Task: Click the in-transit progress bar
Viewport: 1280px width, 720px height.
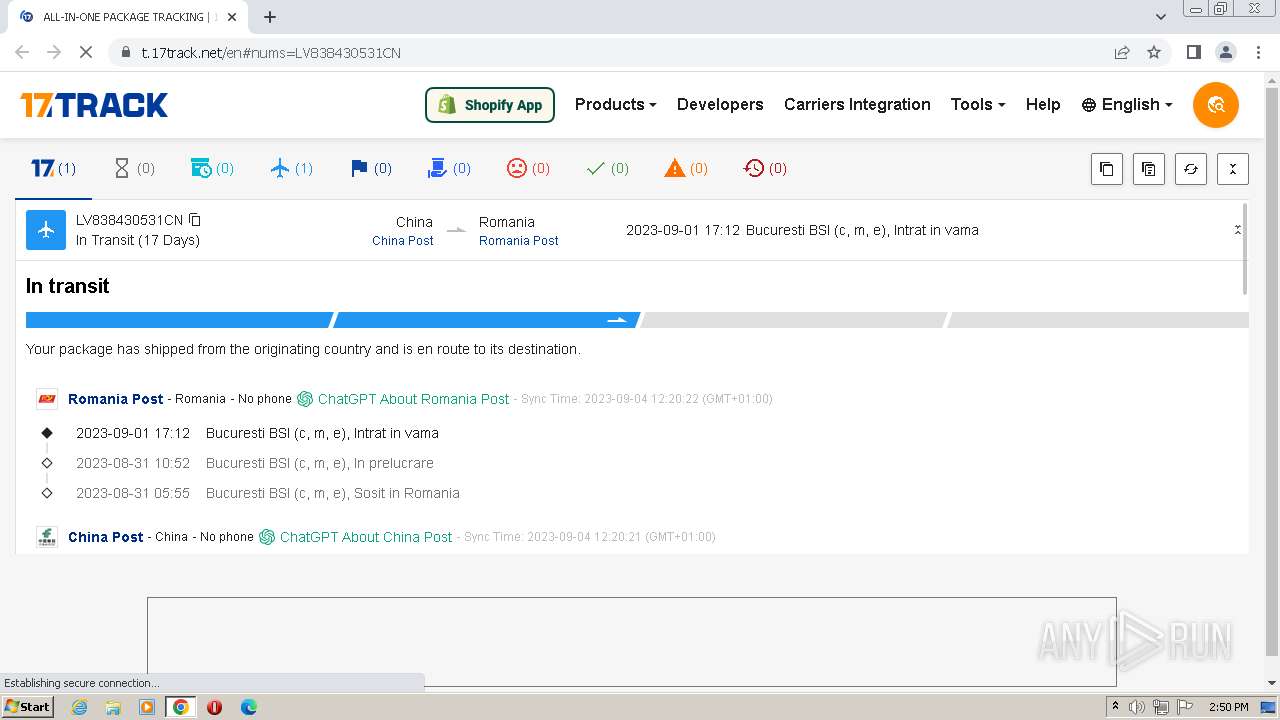Action: coord(637,320)
